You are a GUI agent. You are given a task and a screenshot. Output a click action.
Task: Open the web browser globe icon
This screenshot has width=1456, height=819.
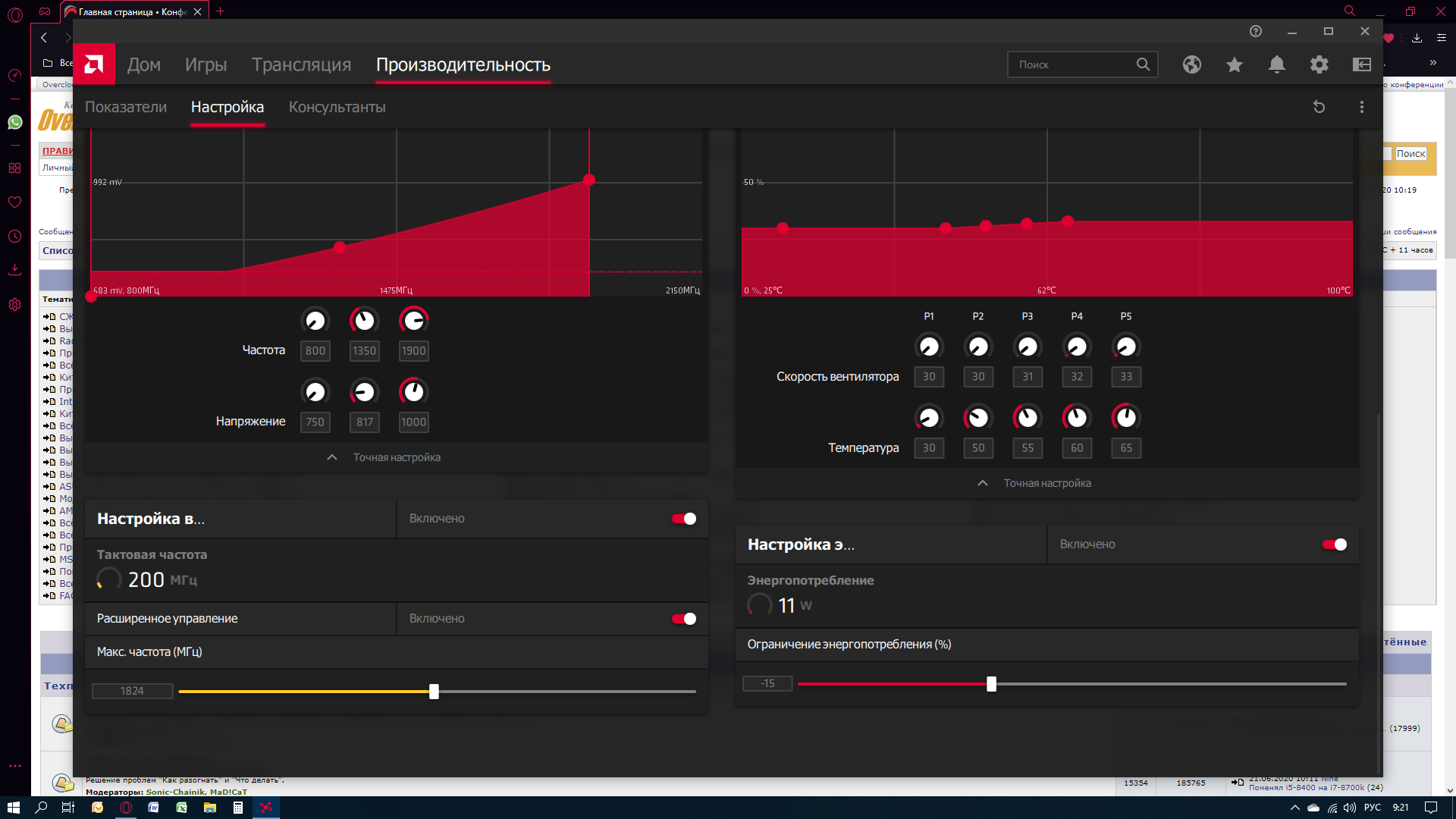pyautogui.click(x=1191, y=64)
